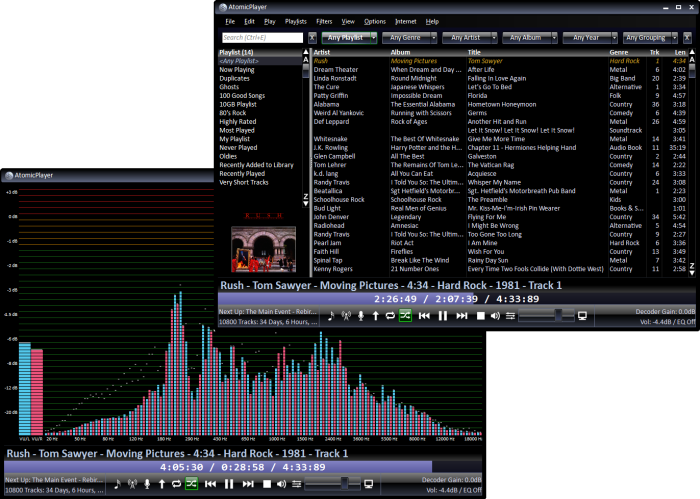Viewport: 700px width, 499px height.
Task: Skip to previous track in main window
Action: 424,316
